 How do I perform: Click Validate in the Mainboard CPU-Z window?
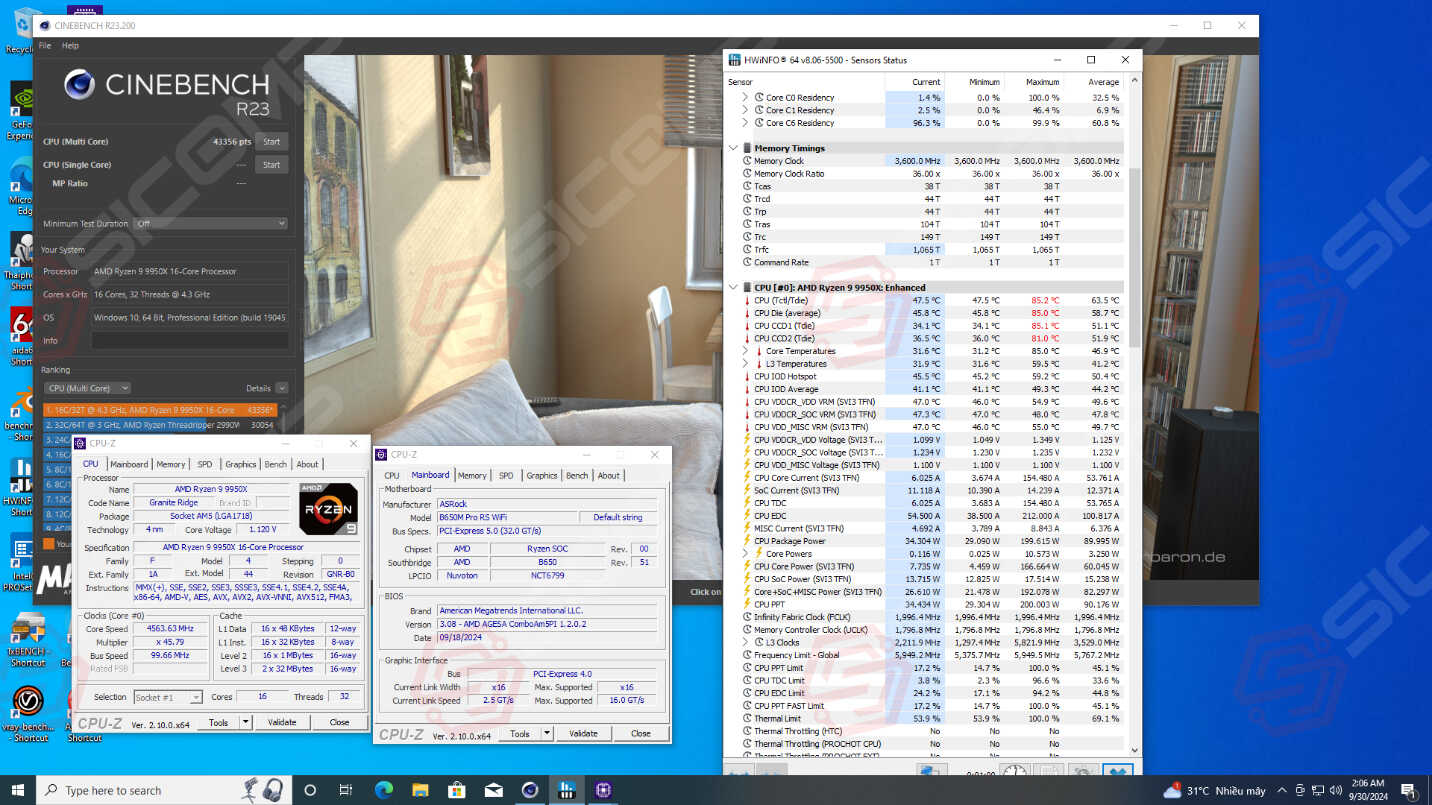[583, 733]
